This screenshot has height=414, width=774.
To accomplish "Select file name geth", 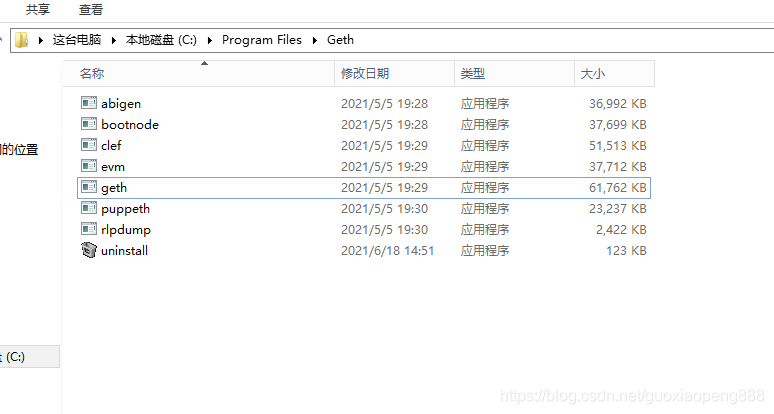I will coord(114,188).
